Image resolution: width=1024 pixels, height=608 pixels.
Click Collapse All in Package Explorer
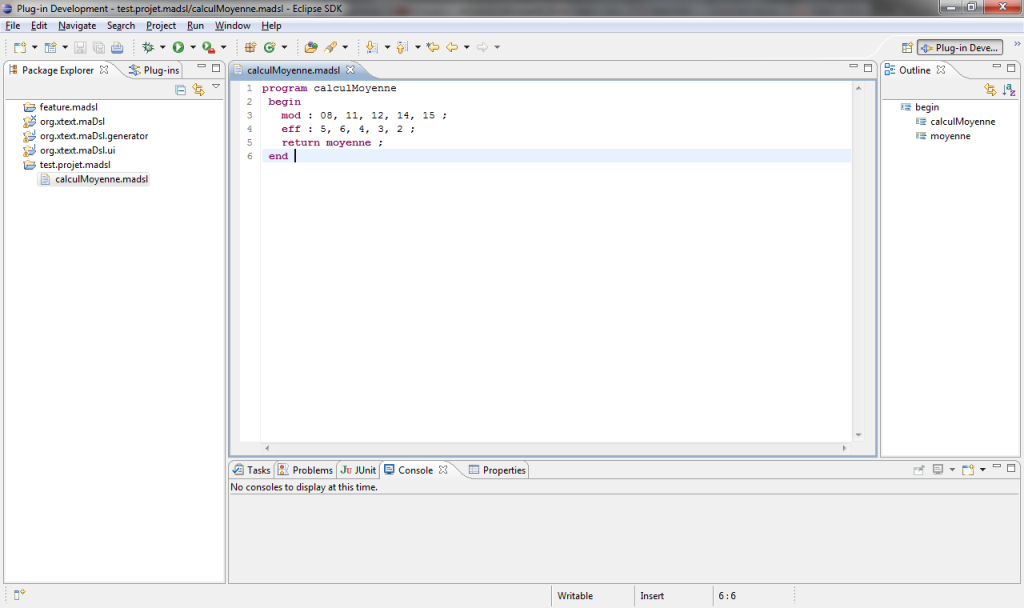[181, 89]
